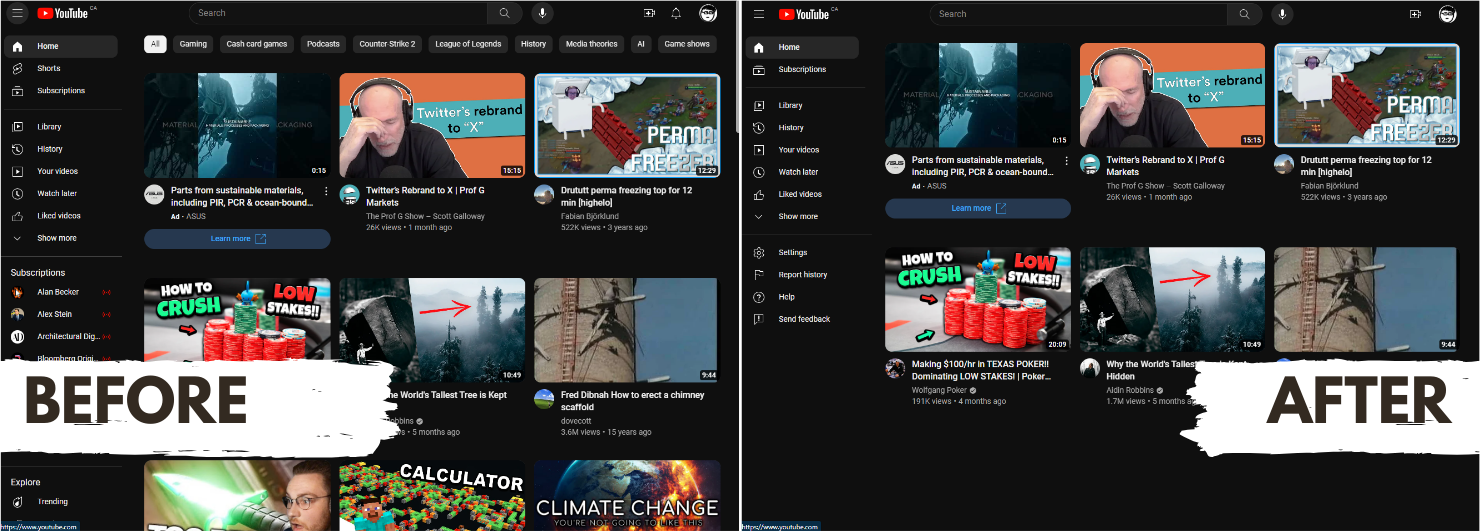Click into the Search field in BEFORE screenshot
The width and height of the screenshot is (1482, 532).
[x=338, y=13]
